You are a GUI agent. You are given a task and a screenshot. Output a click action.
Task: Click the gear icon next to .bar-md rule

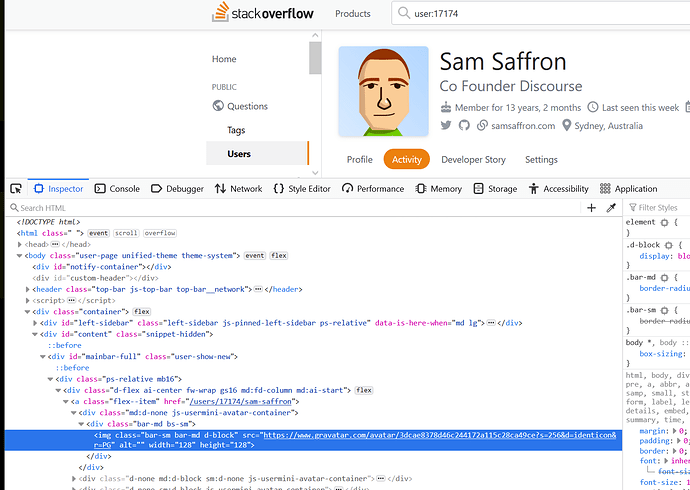point(664,278)
